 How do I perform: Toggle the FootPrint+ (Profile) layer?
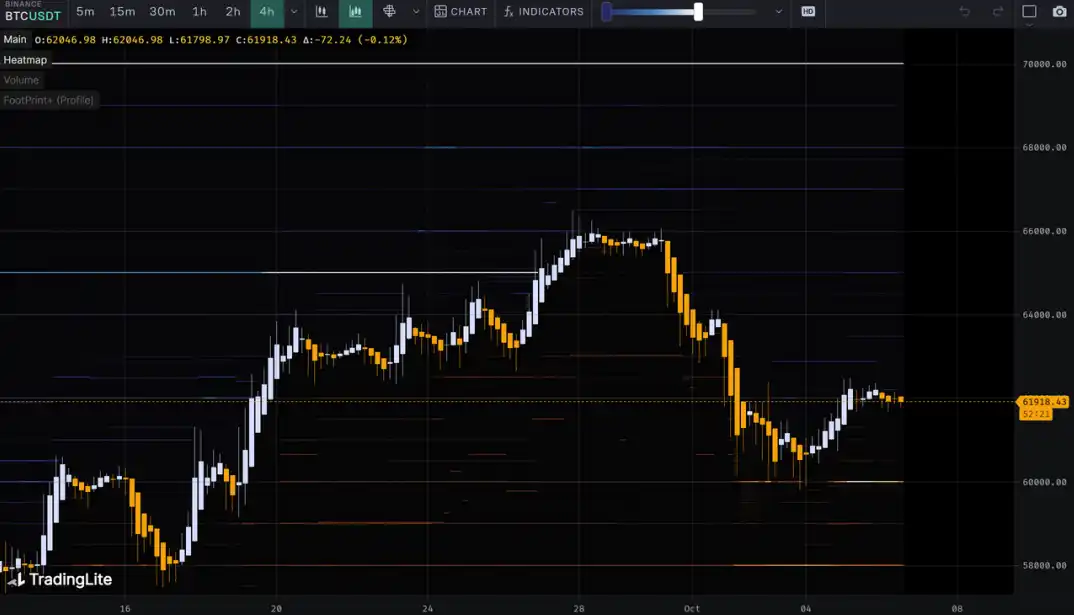[x=48, y=100]
